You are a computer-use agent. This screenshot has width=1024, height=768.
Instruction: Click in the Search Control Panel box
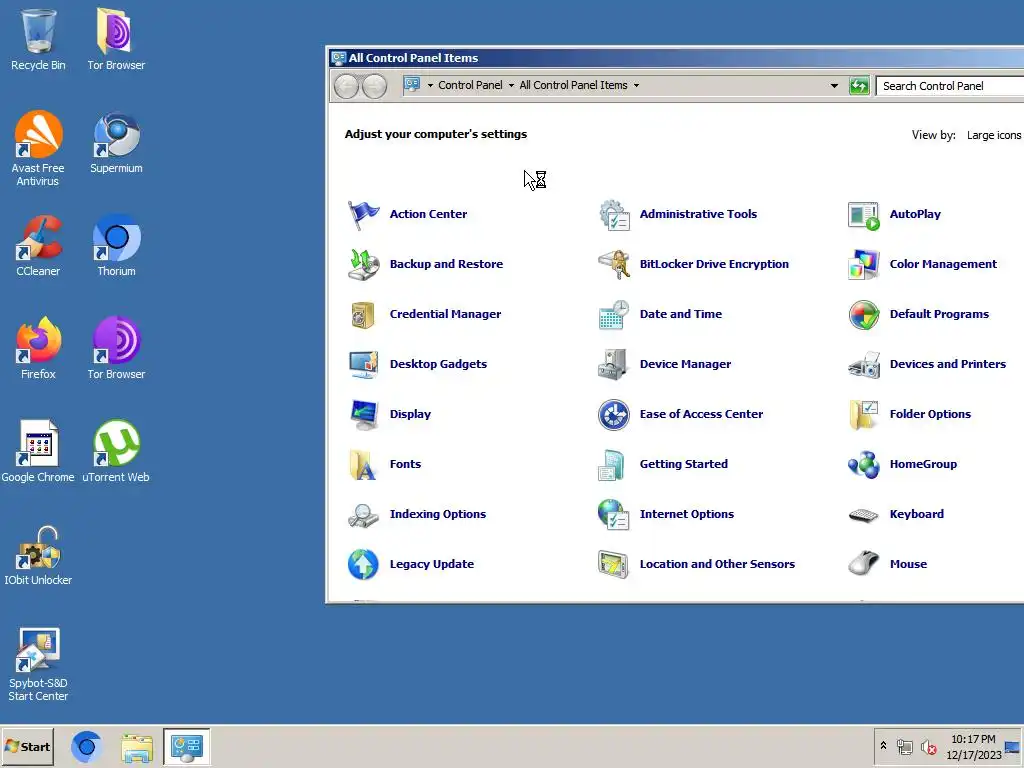950,86
